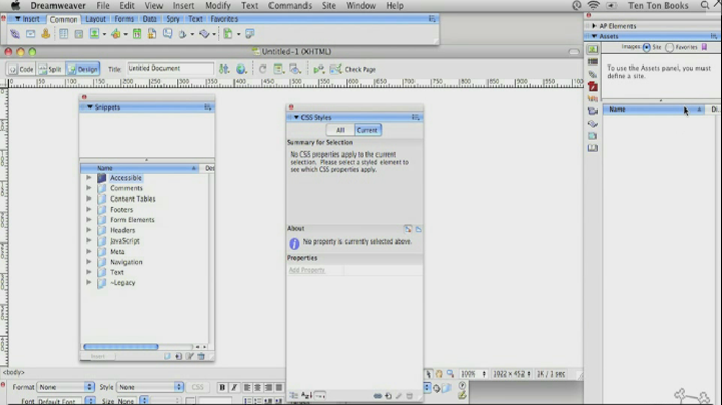Click the Insert Div Tag icon
Screen dimensions: 722x405
pyautogui.click(x=79, y=34)
